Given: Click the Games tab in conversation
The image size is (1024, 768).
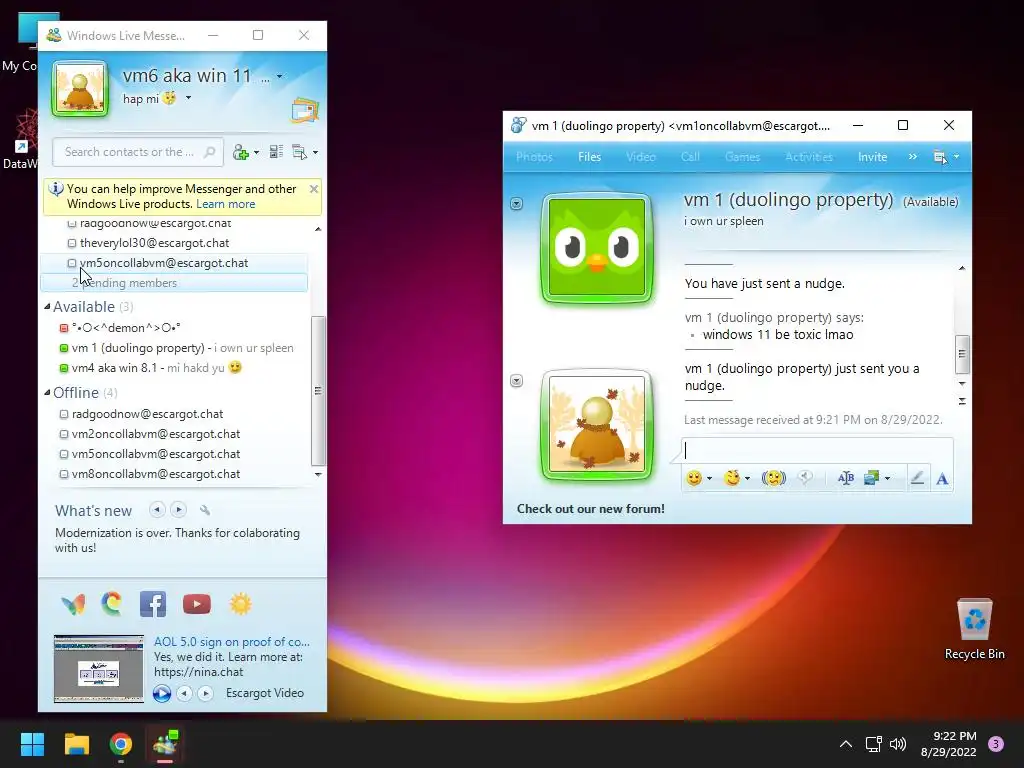Looking at the screenshot, I should 742,157.
